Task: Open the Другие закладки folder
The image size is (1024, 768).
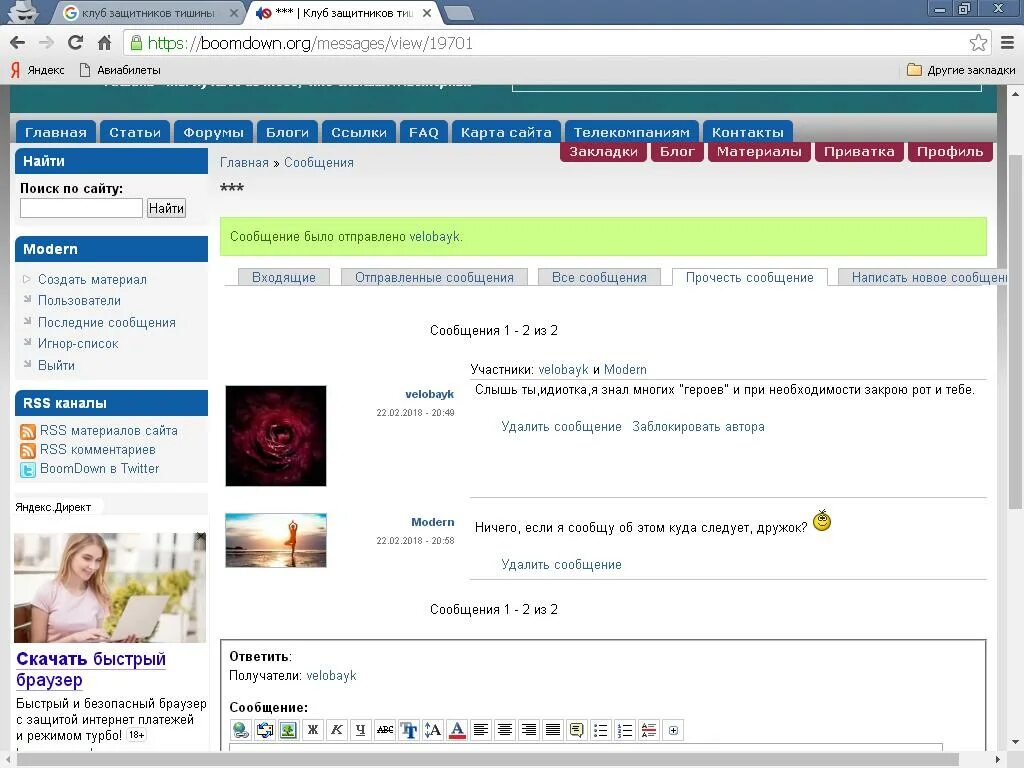Action: tap(961, 70)
